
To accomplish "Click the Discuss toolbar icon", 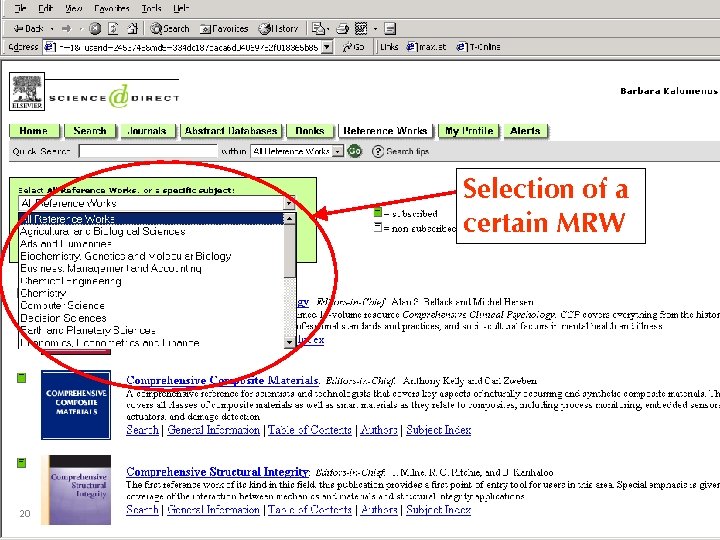I will [x=390, y=29].
